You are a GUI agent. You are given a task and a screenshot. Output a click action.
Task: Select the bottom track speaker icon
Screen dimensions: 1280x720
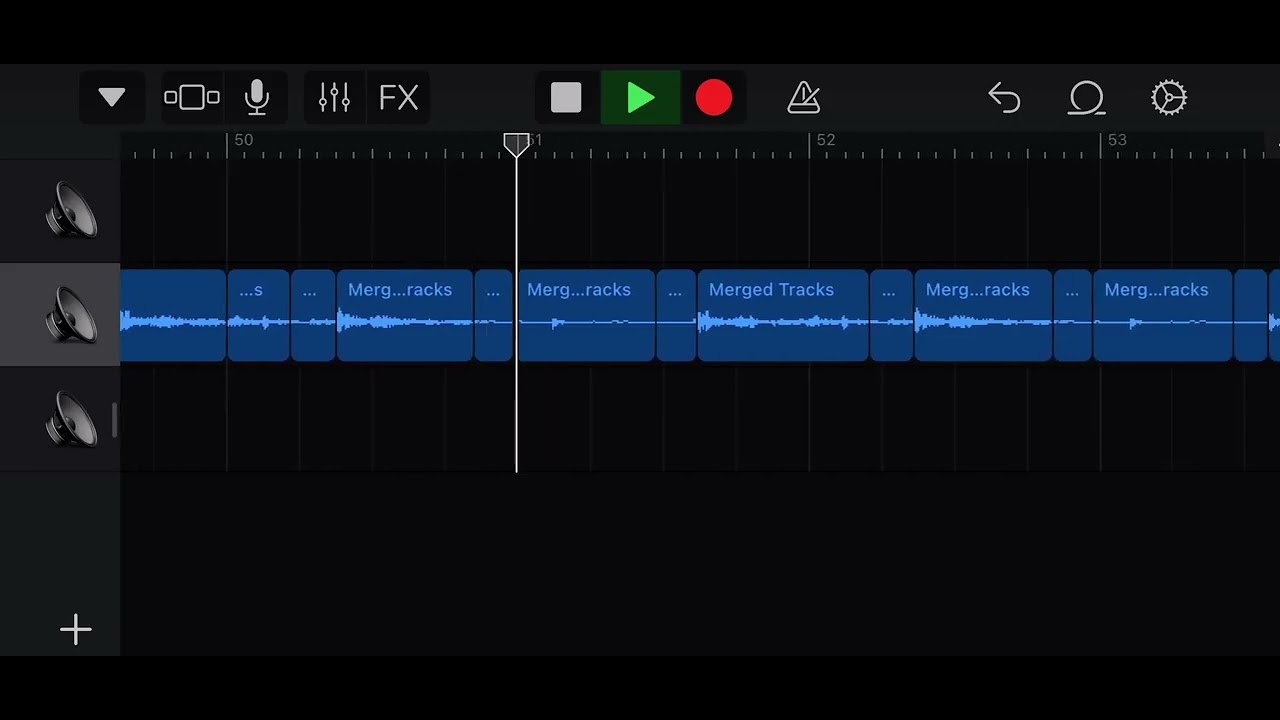pos(71,419)
